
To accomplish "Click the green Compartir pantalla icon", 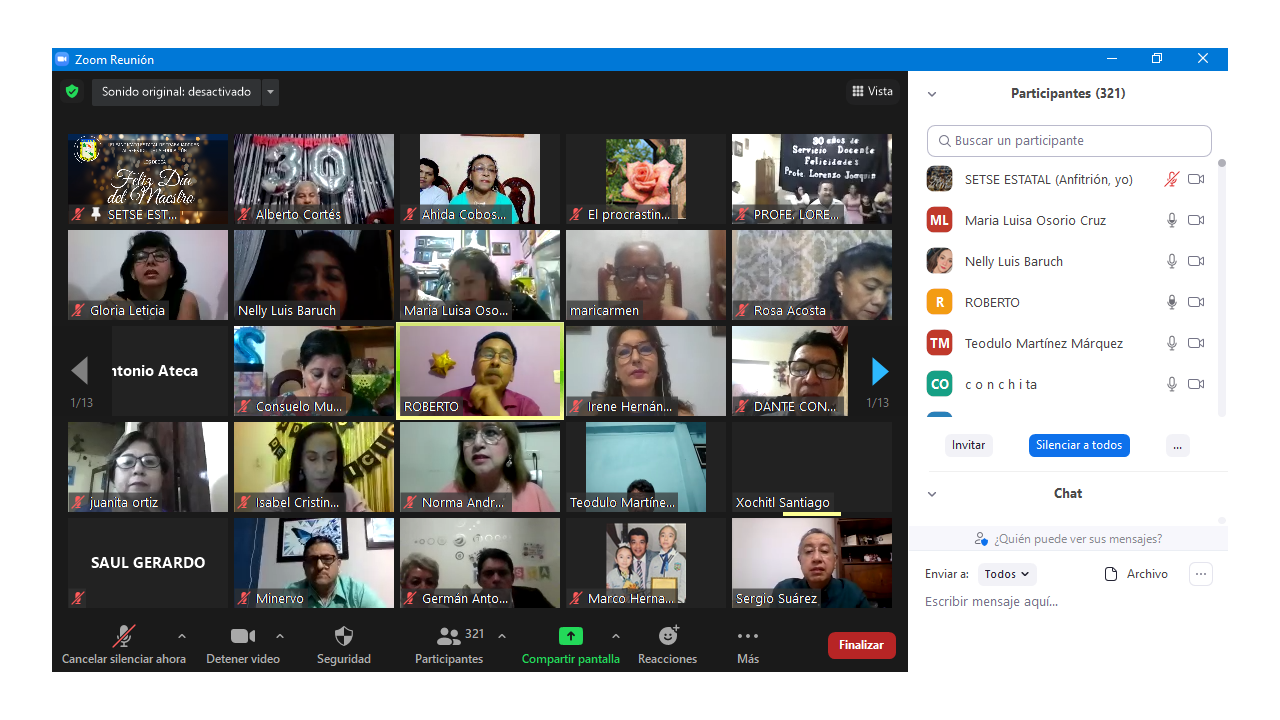I will pyautogui.click(x=571, y=636).
